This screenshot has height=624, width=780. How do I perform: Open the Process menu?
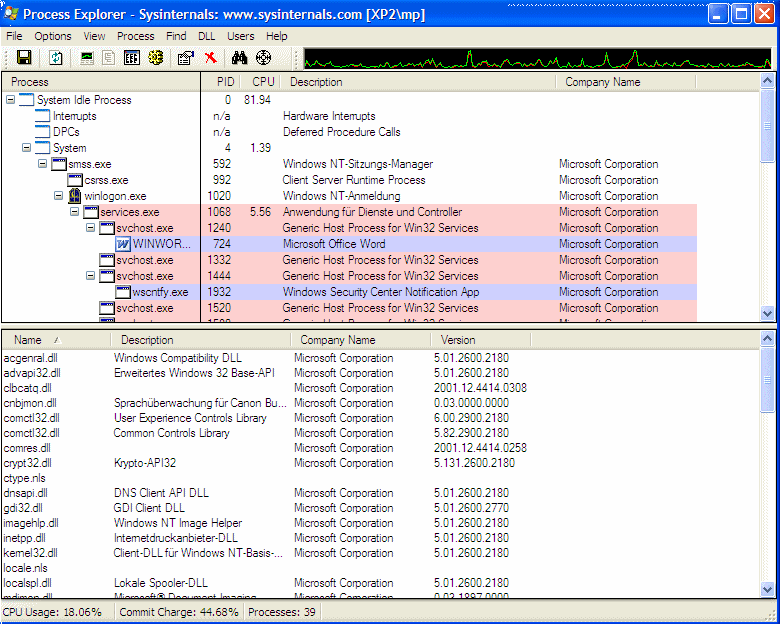(x=135, y=36)
